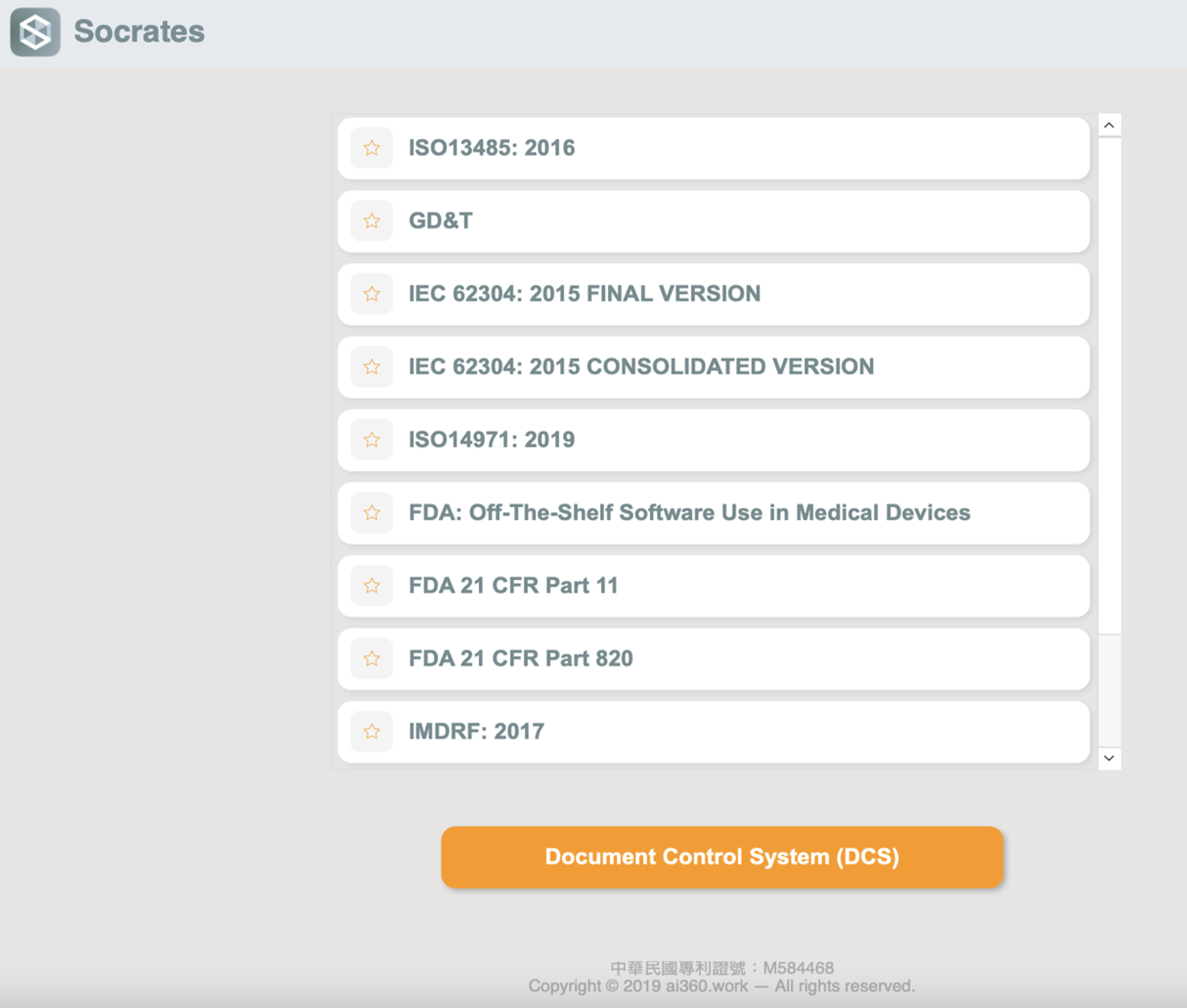Image resolution: width=1187 pixels, height=1008 pixels.
Task: Open the ISO13485: 2016 list item
Action: [492, 148]
